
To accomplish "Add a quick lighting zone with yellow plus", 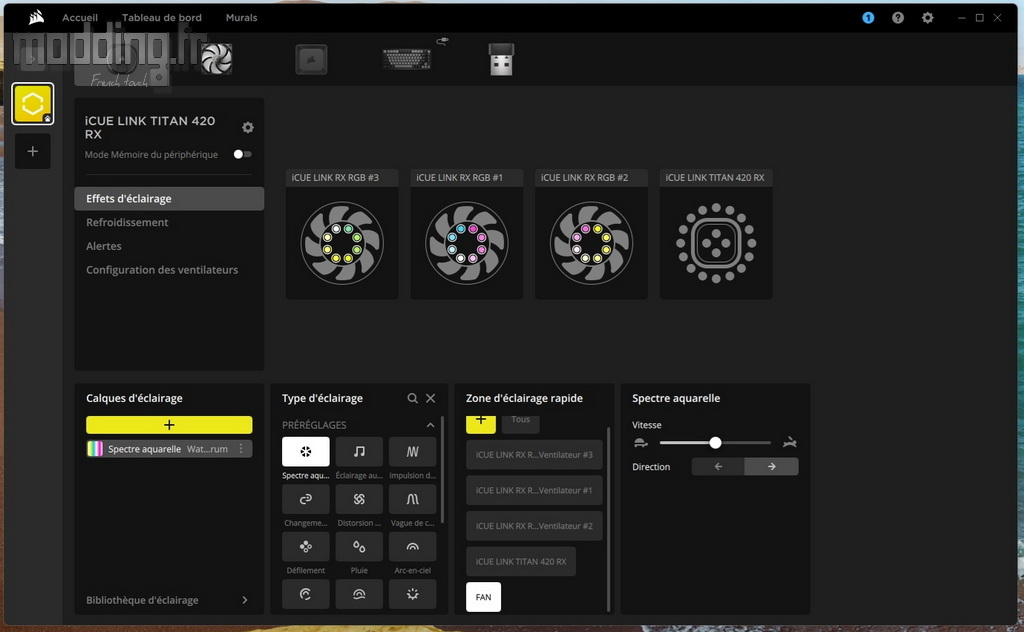I will pos(481,423).
